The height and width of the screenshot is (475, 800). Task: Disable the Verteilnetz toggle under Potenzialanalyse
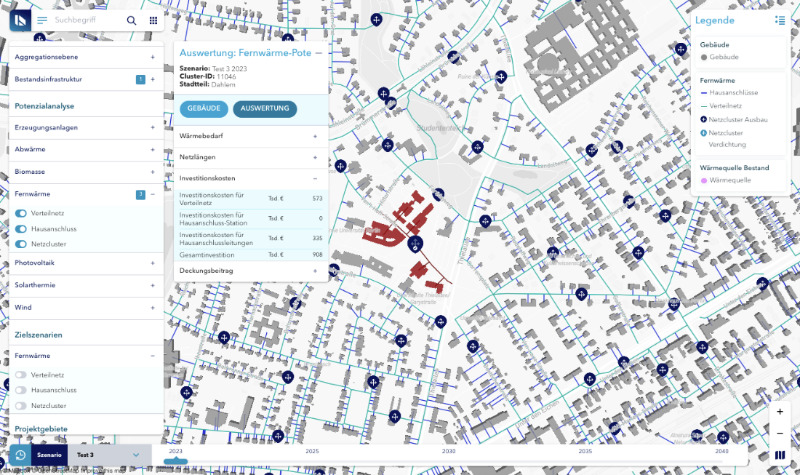point(21,213)
